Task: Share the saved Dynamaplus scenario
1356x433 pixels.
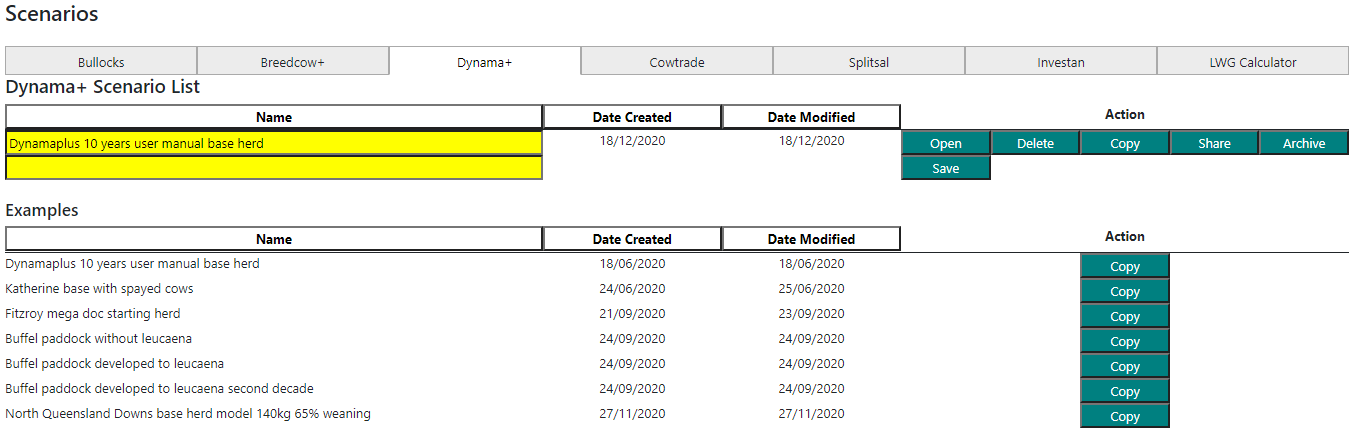Action: [1214, 143]
